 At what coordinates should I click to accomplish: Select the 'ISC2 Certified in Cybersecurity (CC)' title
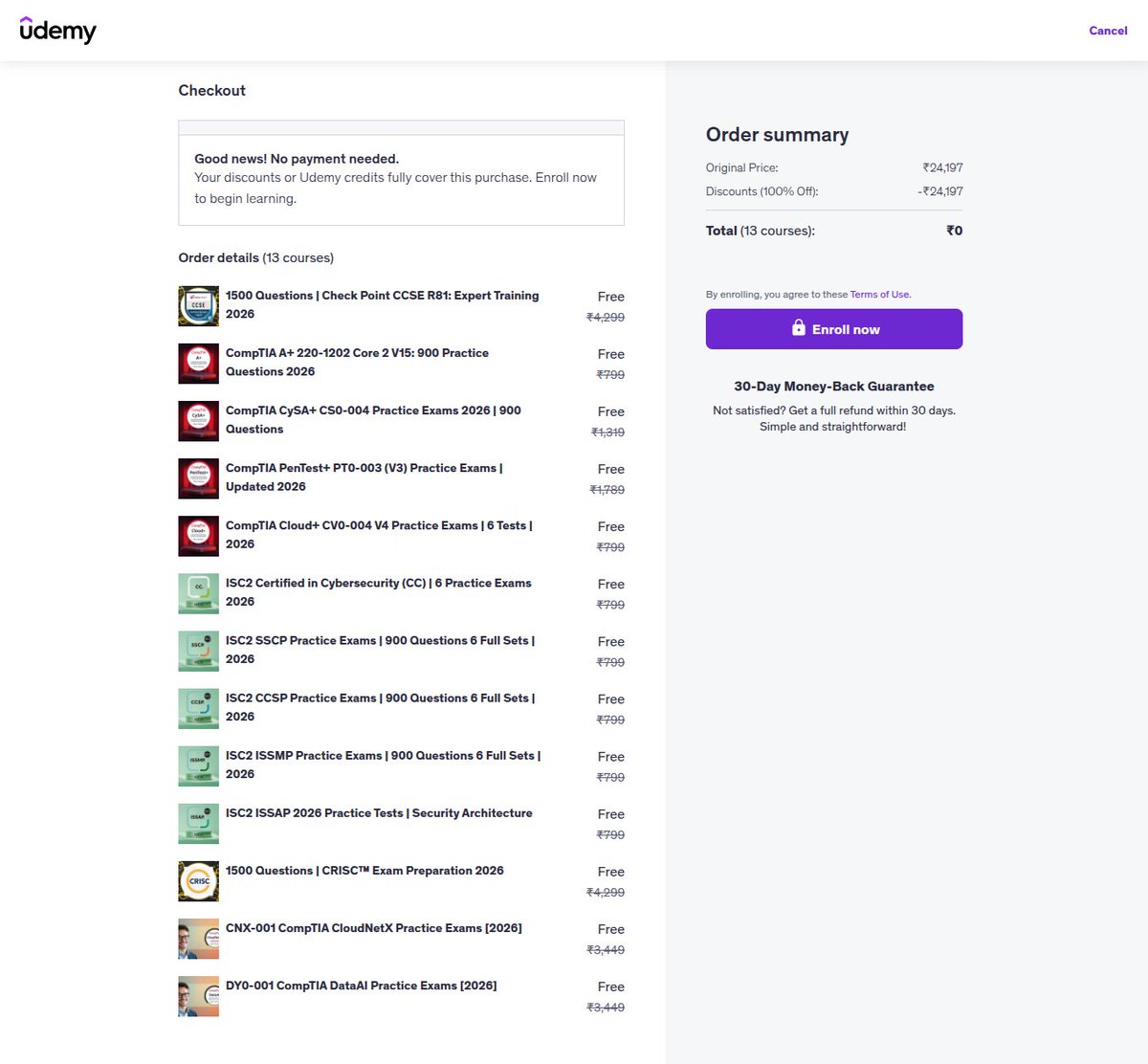(379, 591)
